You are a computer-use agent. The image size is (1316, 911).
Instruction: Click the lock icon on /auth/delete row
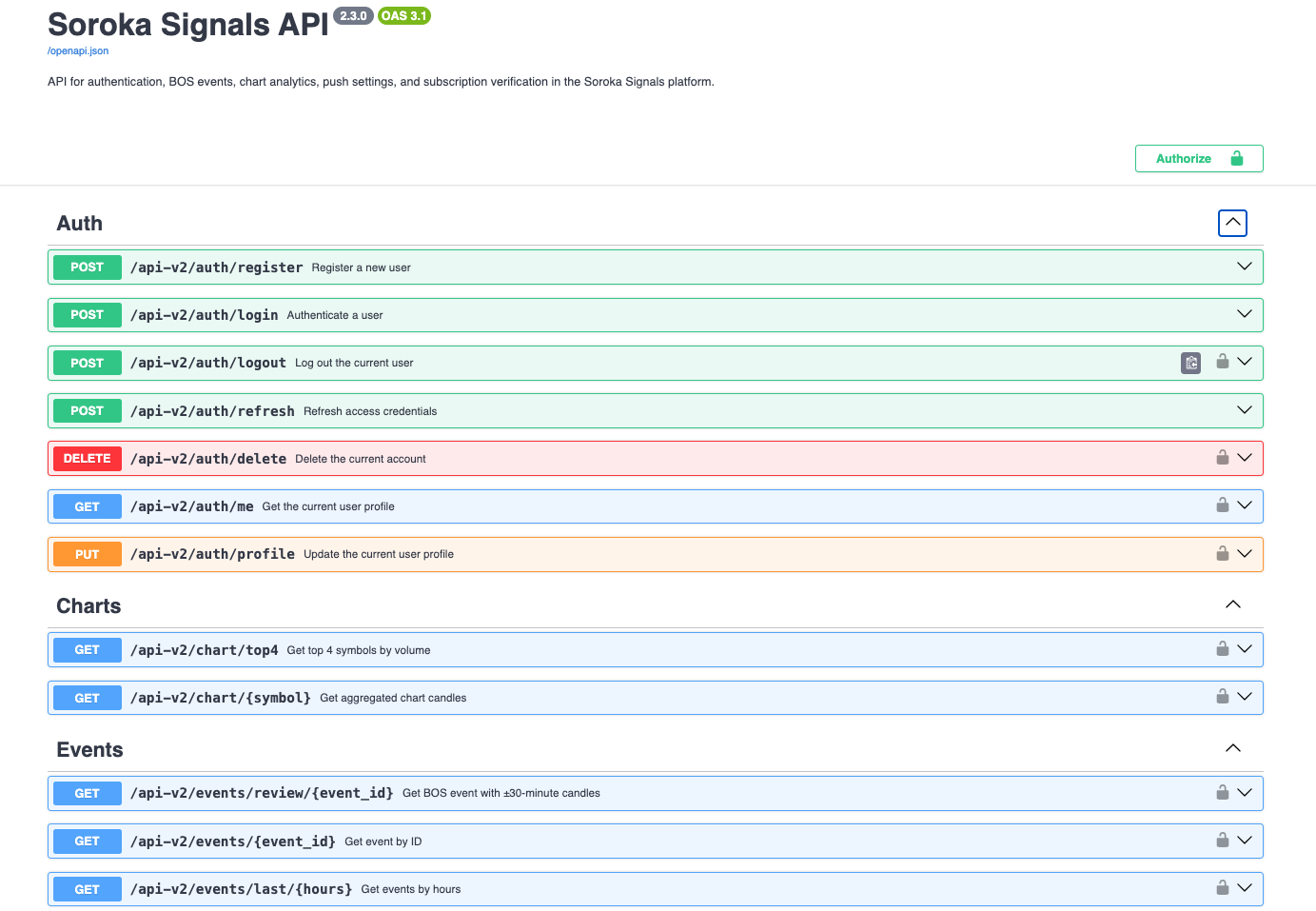1223,458
